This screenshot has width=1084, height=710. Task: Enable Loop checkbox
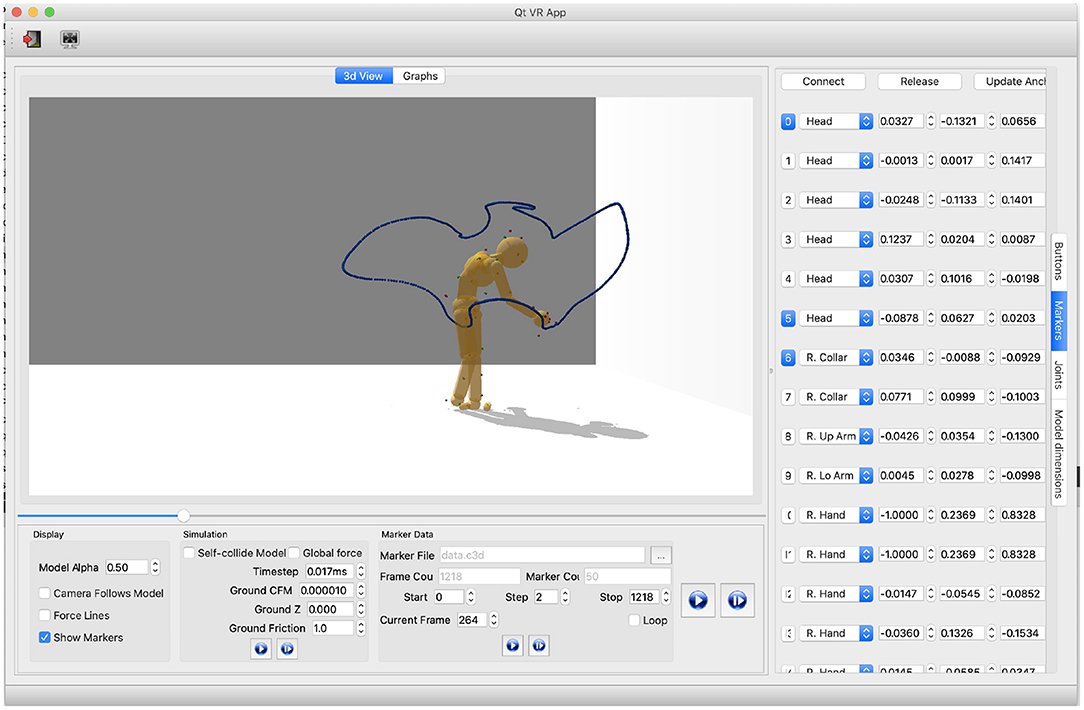[634, 620]
